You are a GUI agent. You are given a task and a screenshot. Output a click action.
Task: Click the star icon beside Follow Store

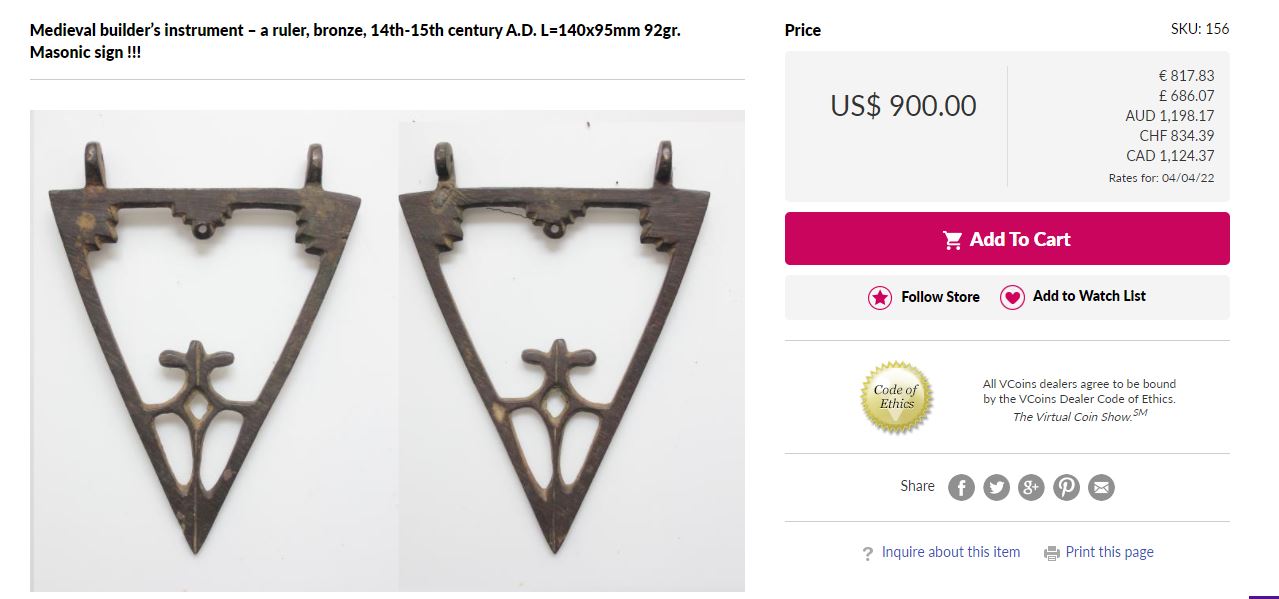point(880,297)
